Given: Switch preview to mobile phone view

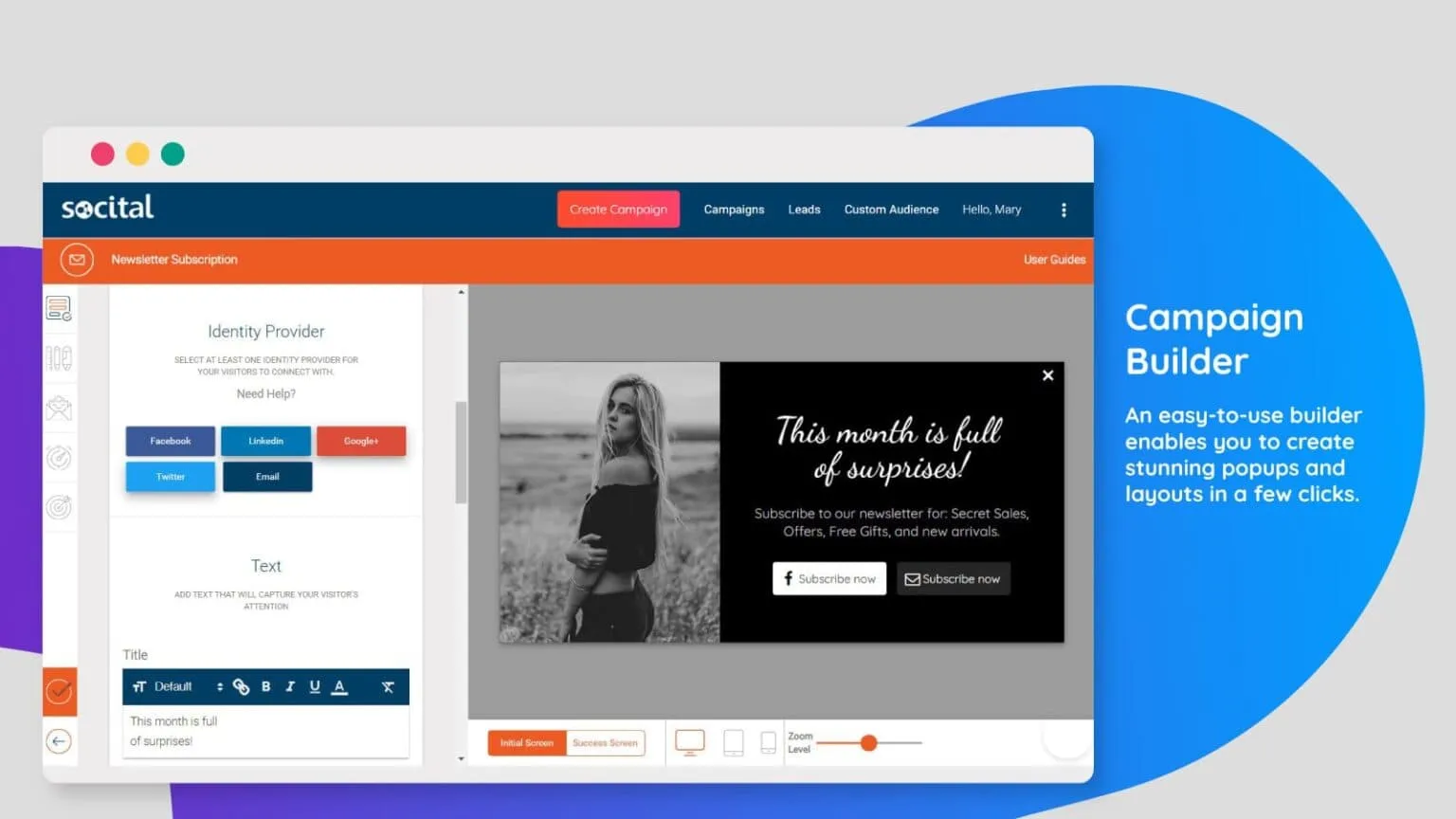Looking at the screenshot, I should click(769, 742).
